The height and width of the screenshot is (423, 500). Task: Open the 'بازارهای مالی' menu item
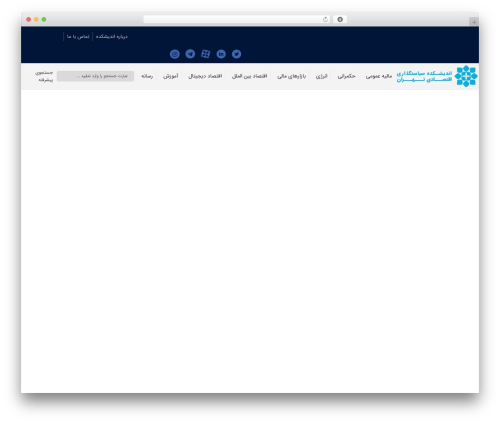292,76
